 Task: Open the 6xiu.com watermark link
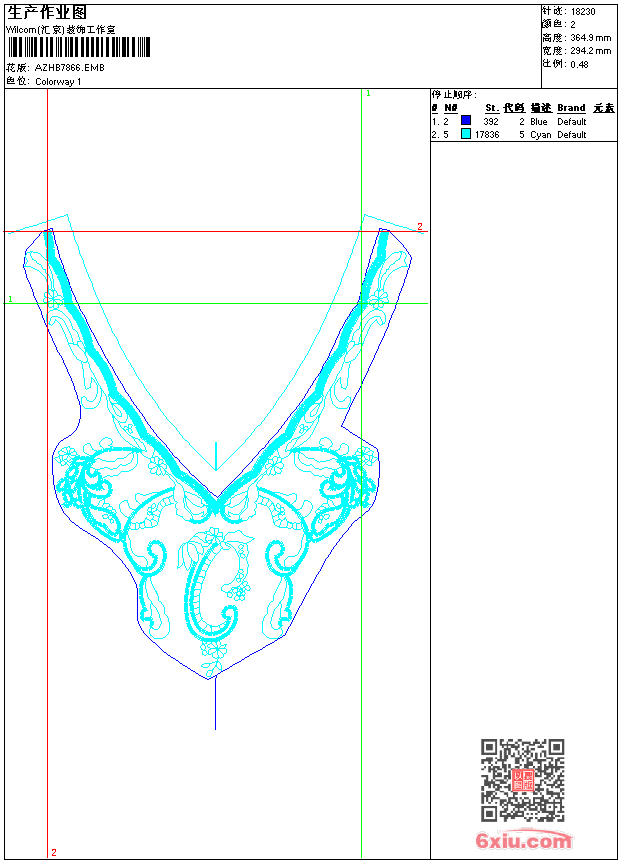point(524,841)
